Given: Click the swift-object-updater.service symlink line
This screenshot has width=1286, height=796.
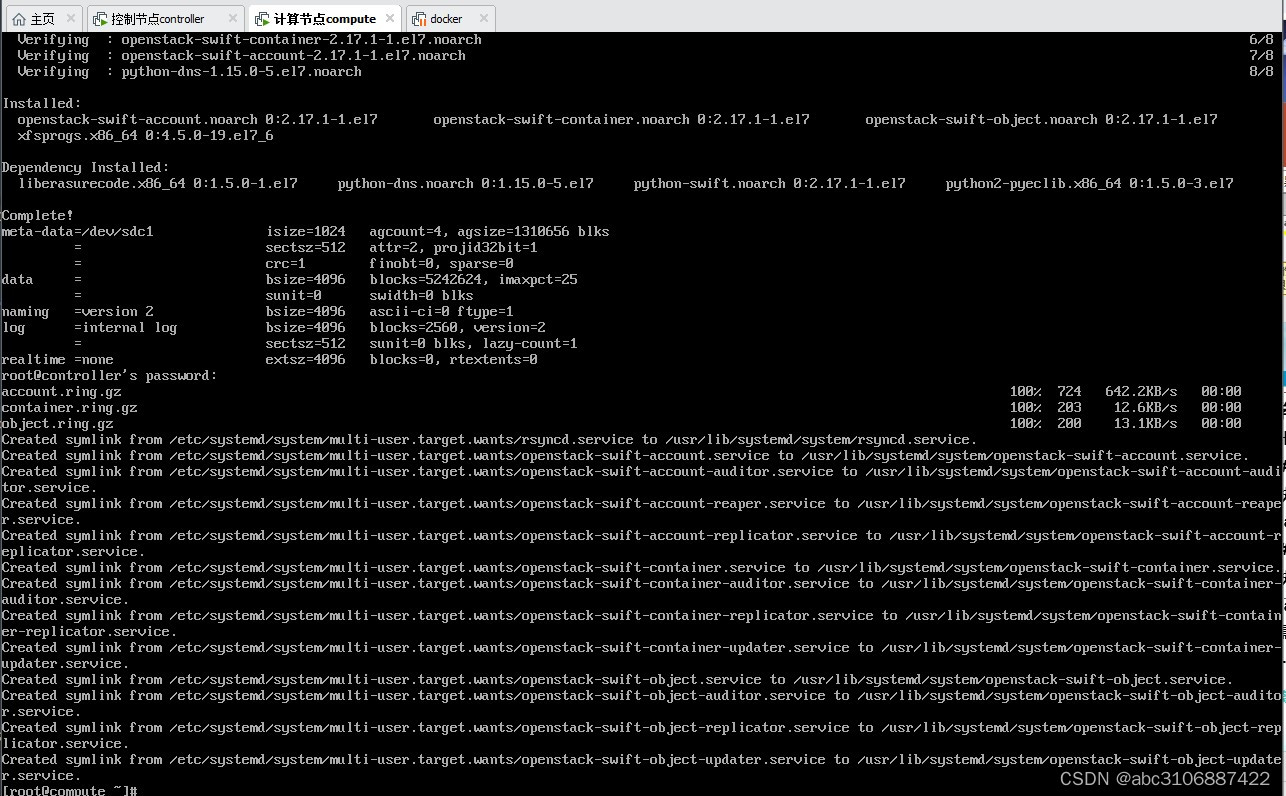Looking at the screenshot, I should 642,768.
